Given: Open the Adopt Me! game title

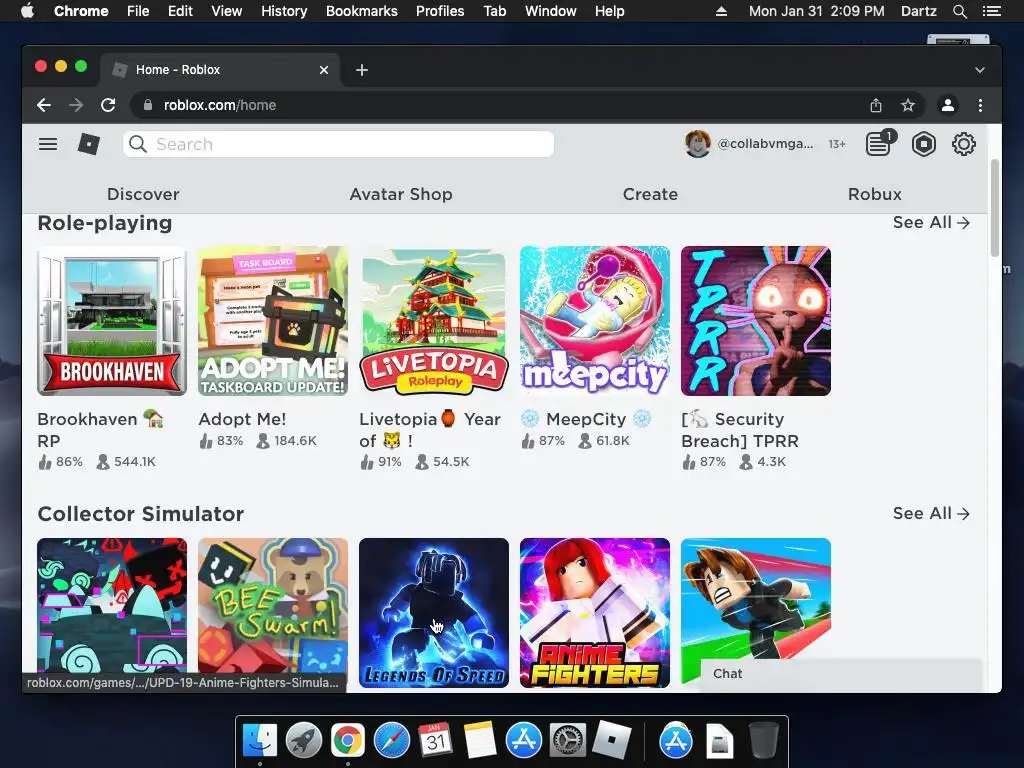Looking at the screenshot, I should tap(242, 419).
